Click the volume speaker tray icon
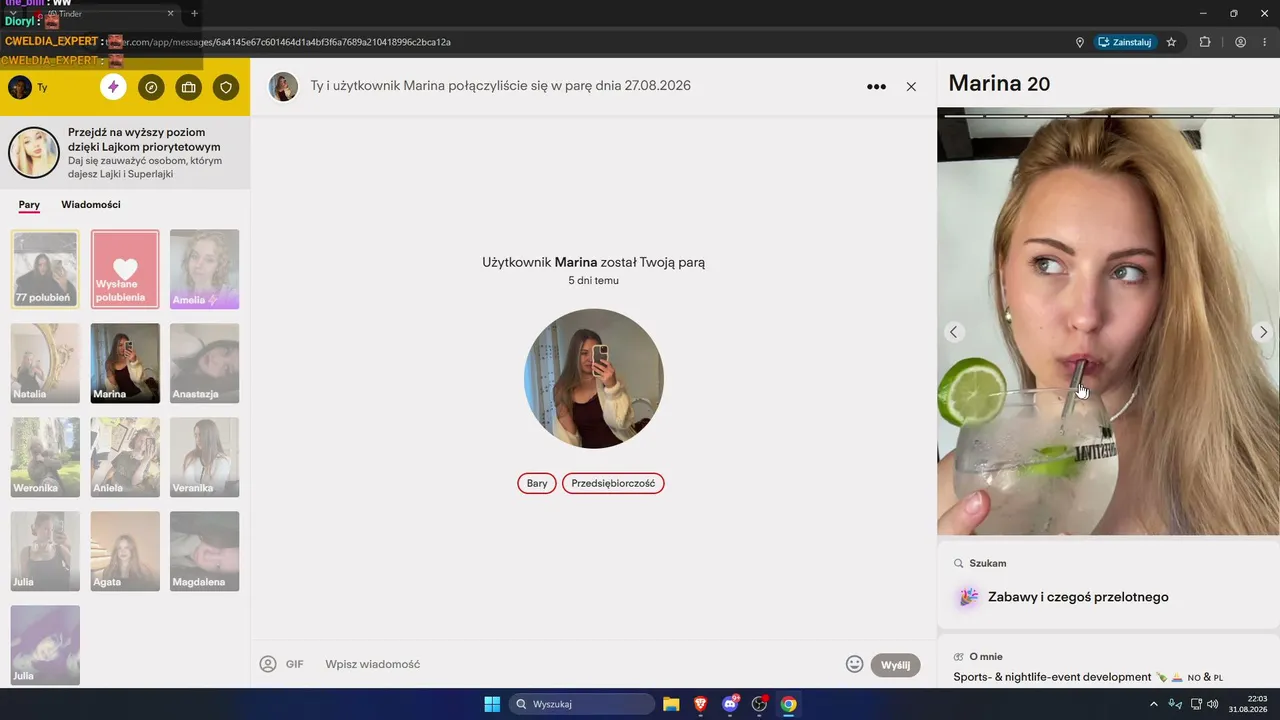 (x=1212, y=704)
